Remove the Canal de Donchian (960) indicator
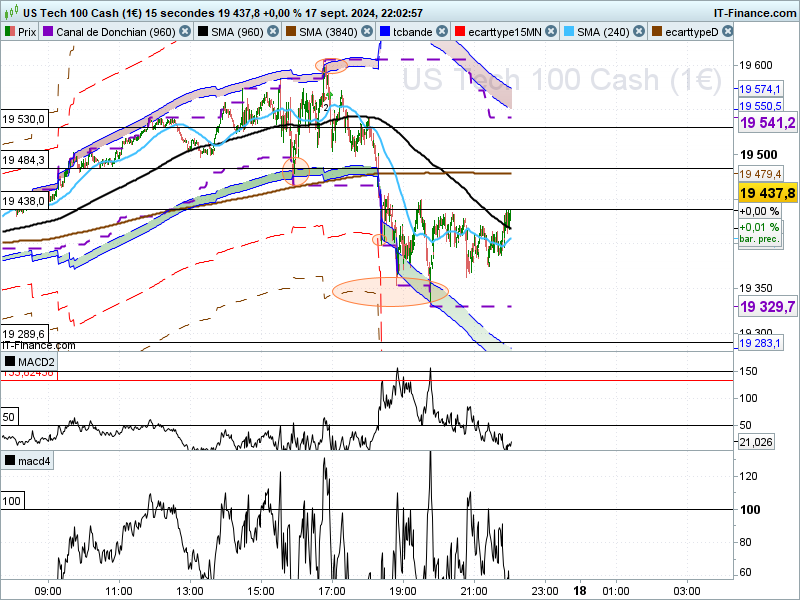The image size is (800, 600). point(185,32)
